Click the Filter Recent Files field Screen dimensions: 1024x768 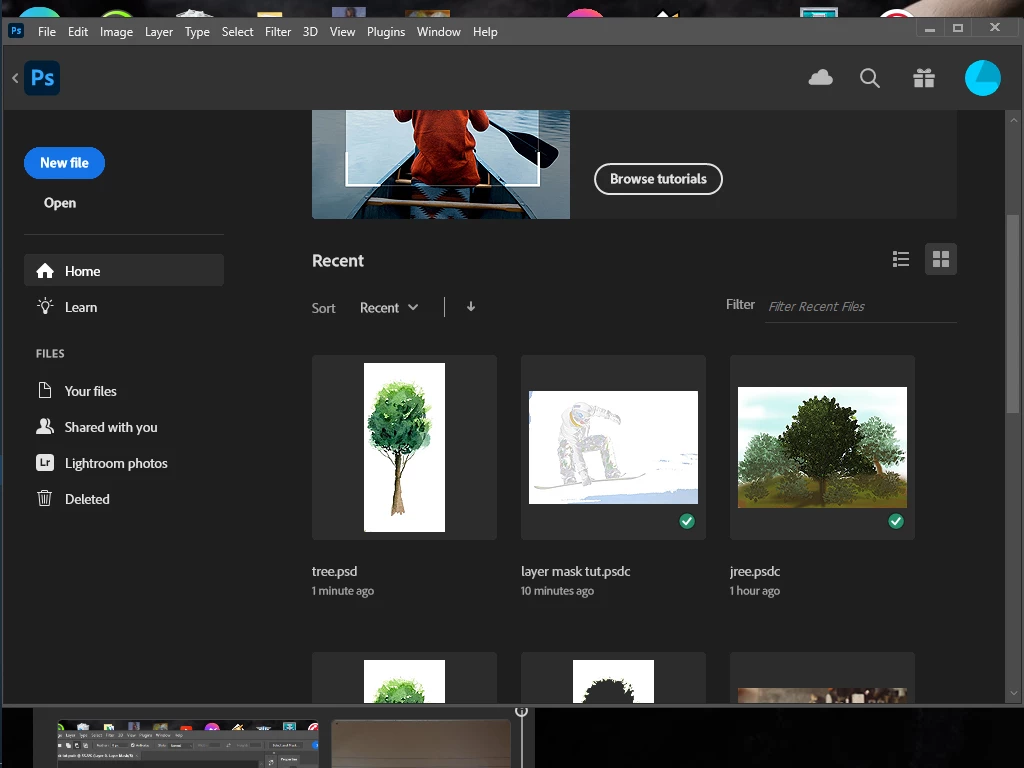(860, 307)
